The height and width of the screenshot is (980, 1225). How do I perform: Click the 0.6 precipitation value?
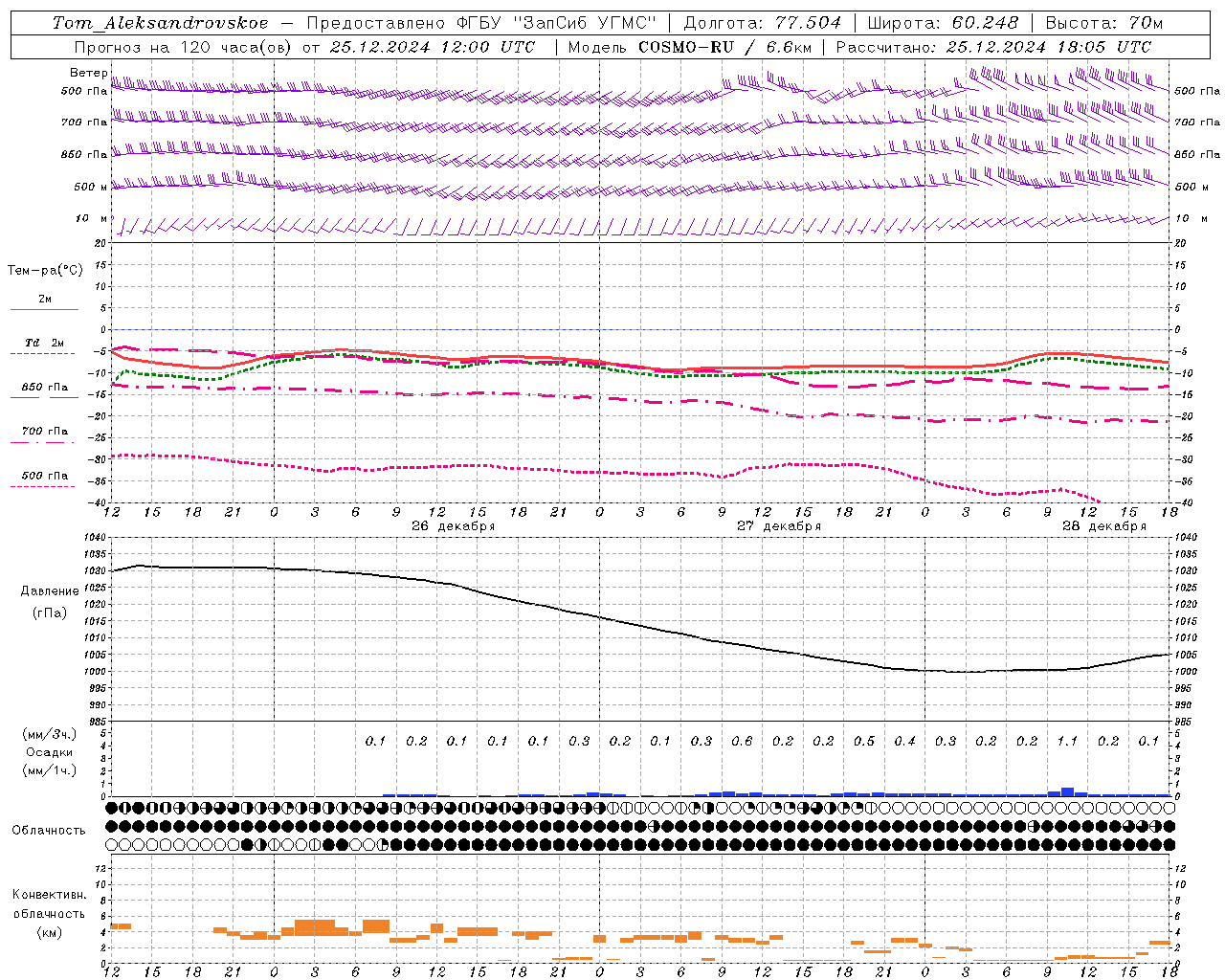click(x=742, y=741)
